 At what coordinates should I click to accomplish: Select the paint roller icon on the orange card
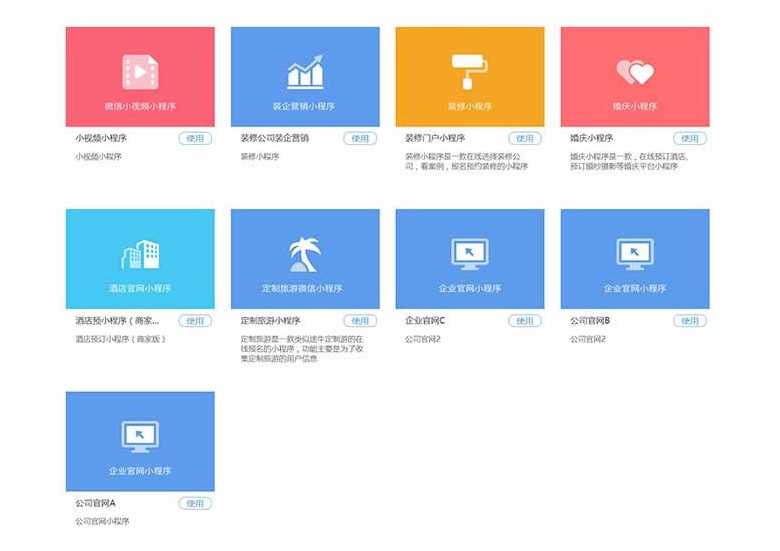[x=469, y=71]
